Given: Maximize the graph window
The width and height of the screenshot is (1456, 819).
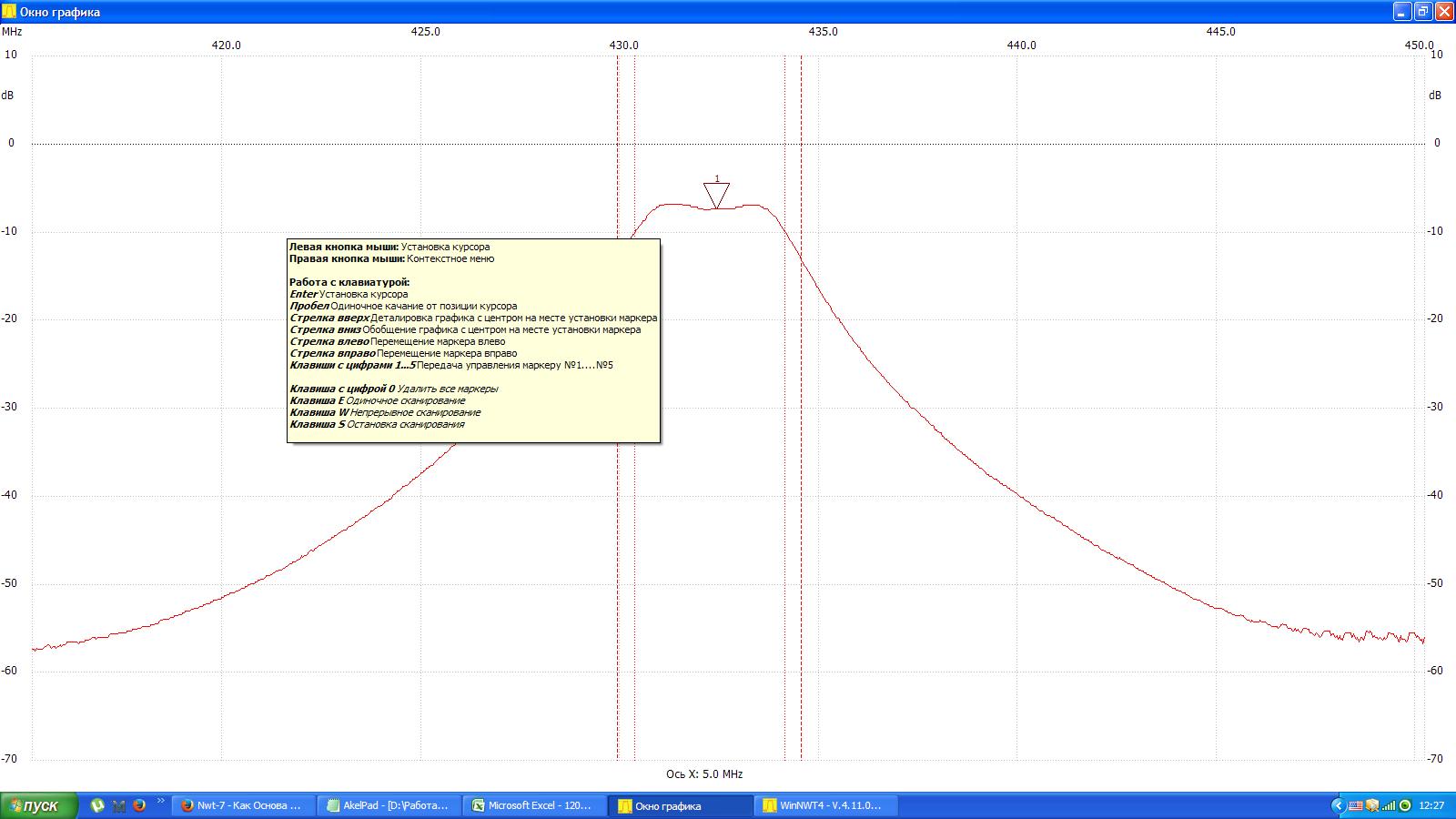Looking at the screenshot, I should coord(1423,12).
